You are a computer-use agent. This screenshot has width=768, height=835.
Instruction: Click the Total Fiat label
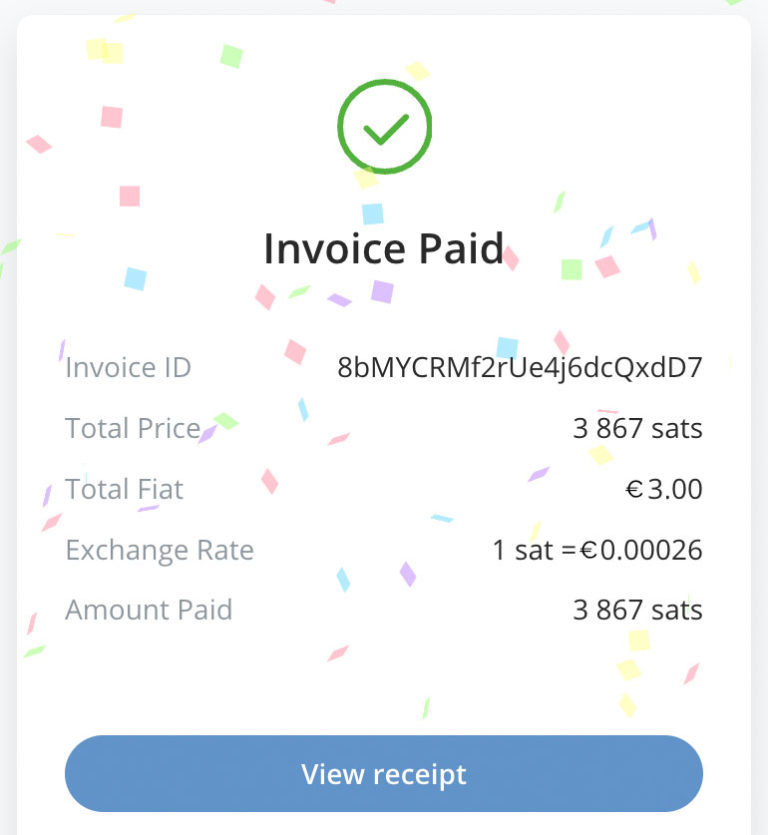pyautogui.click(x=125, y=490)
